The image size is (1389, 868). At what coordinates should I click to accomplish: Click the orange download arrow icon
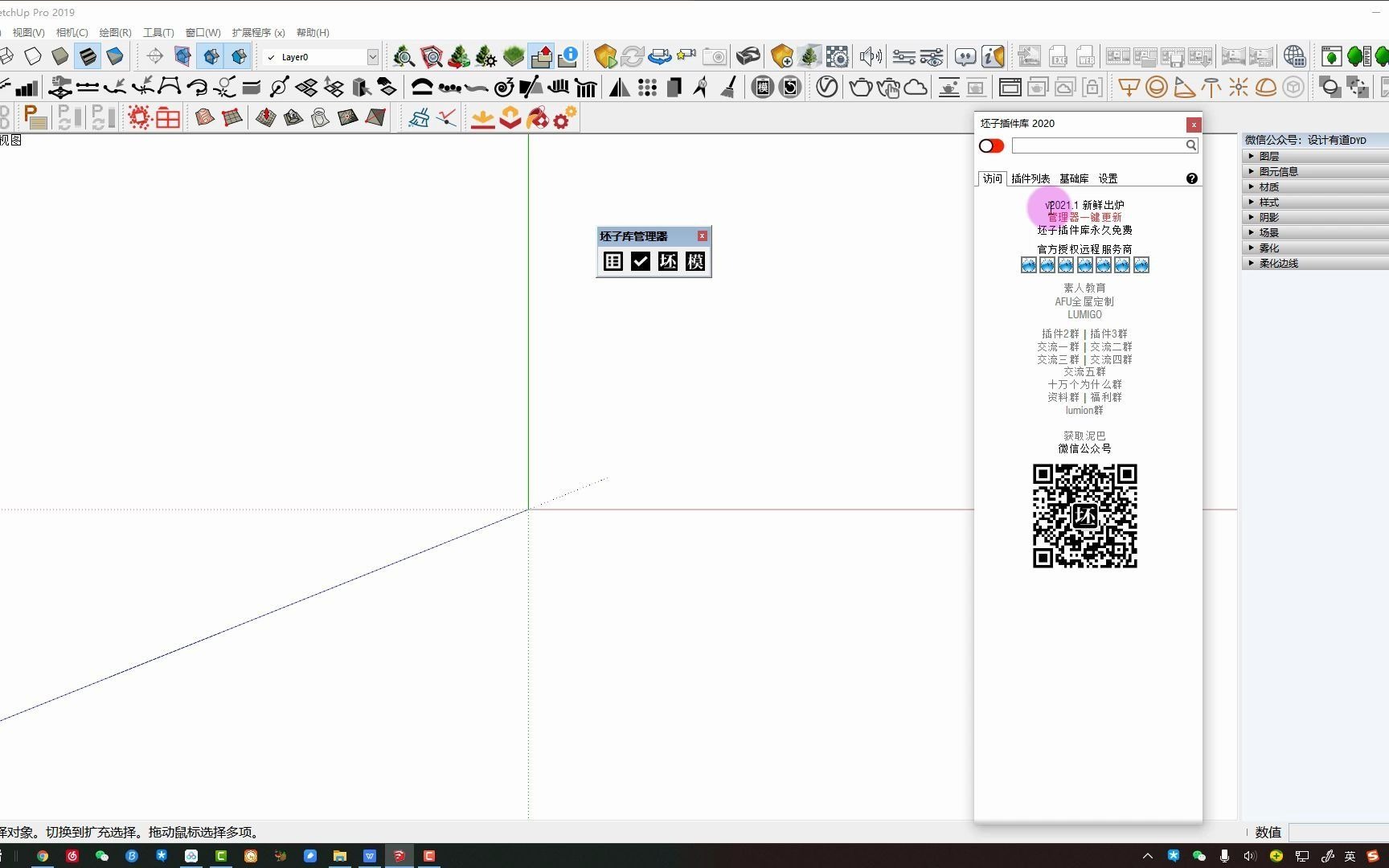click(x=482, y=118)
